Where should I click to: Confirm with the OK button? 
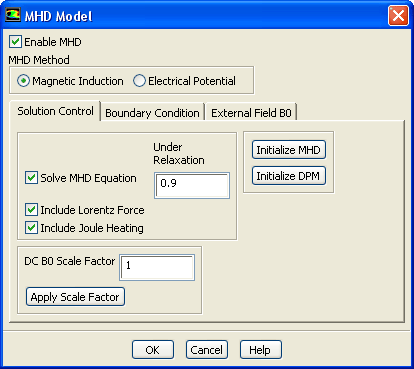tap(153, 350)
